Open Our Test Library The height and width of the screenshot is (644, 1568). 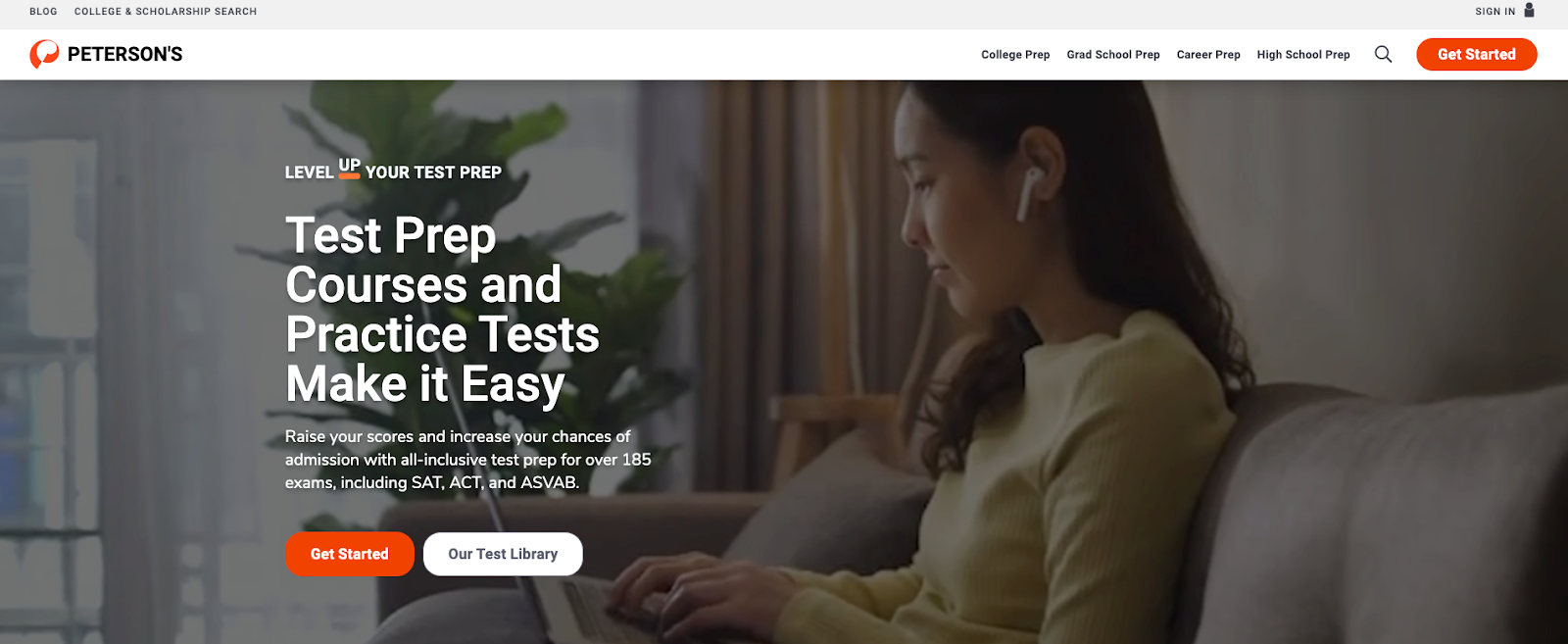[x=503, y=554]
